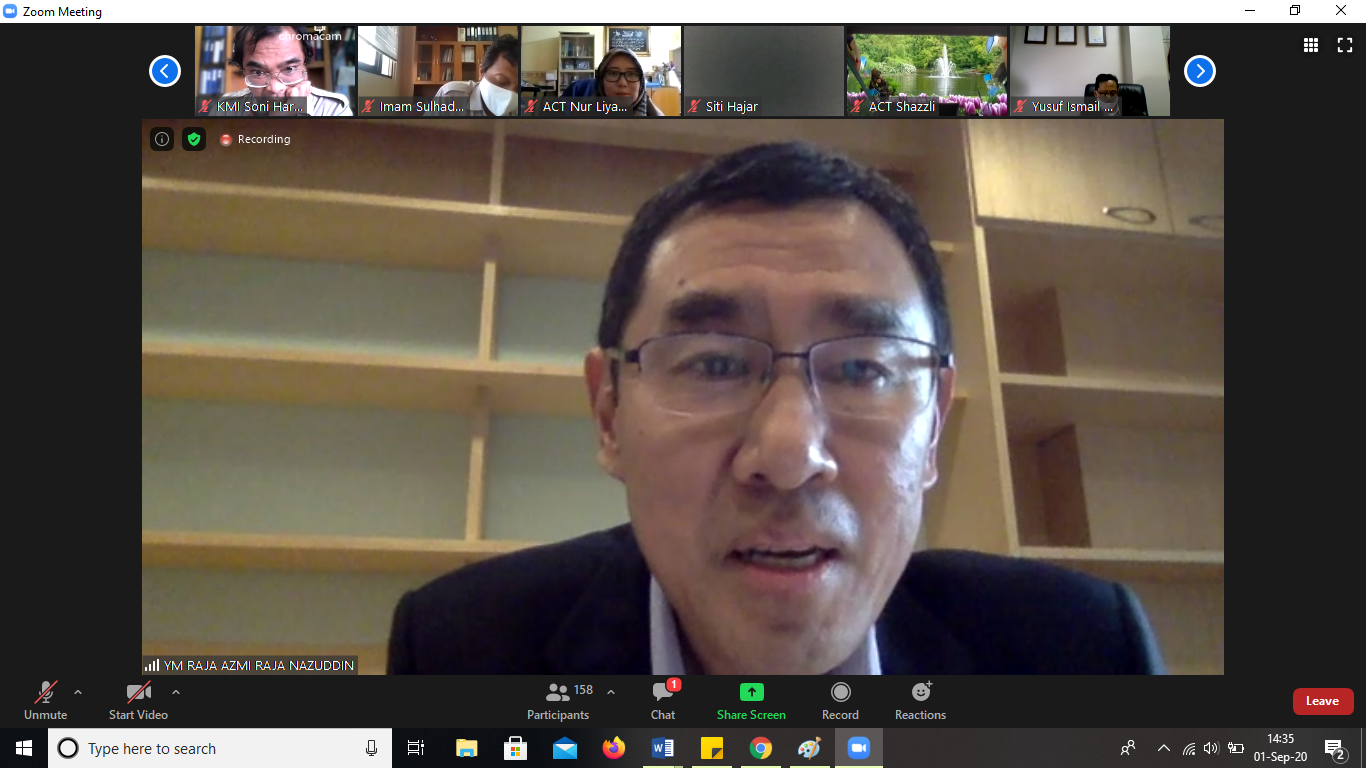Viewport: 1366px width, 768px height.
Task: Click the green encryption shield icon
Action: tap(194, 139)
